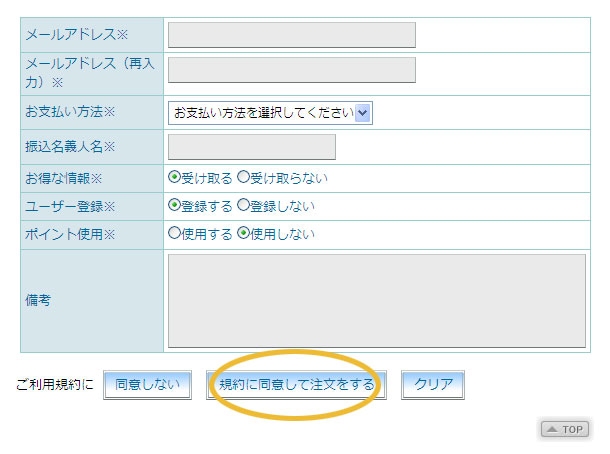Screen dimensions: 610x454
Task: Click the 同意しない button
Action: pyautogui.click(x=147, y=385)
